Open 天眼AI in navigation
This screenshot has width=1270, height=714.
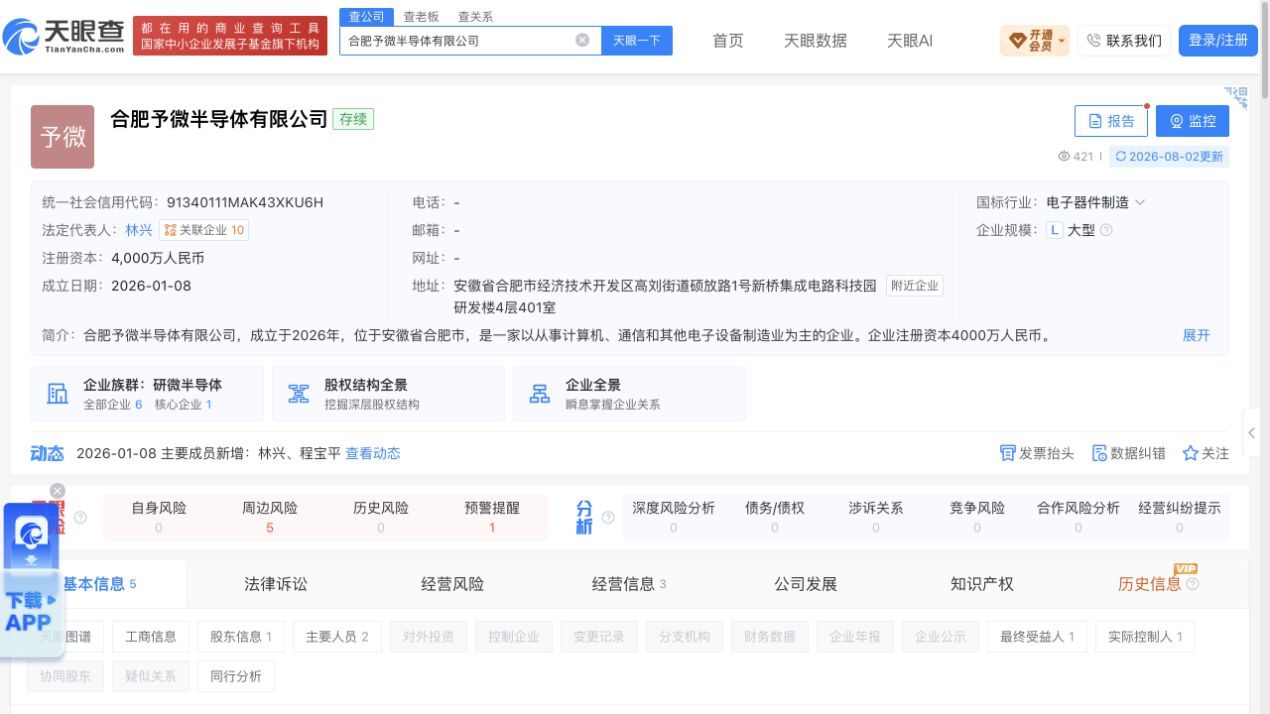pos(910,41)
